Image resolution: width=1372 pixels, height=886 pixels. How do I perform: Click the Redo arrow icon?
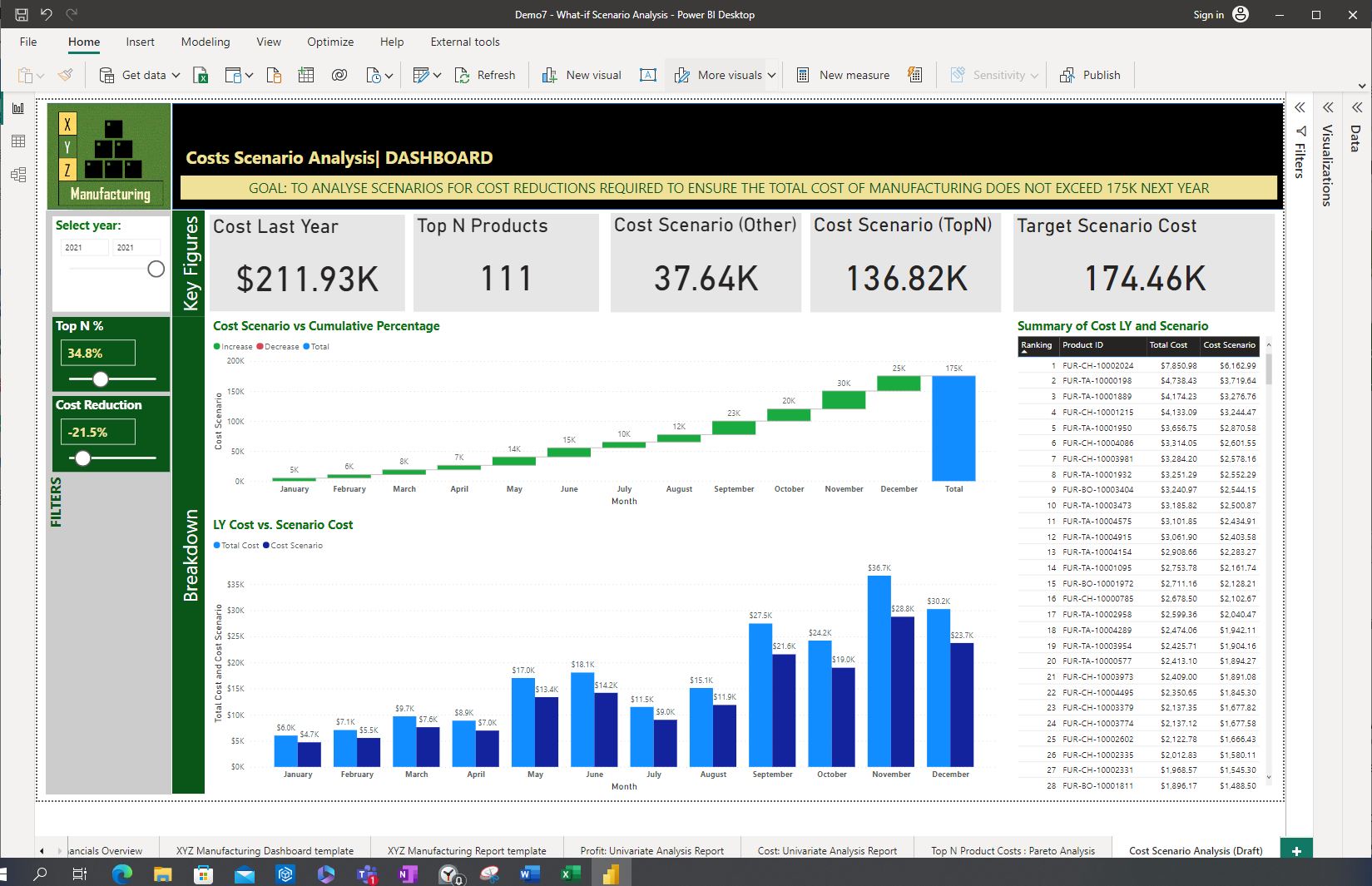pyautogui.click(x=72, y=14)
